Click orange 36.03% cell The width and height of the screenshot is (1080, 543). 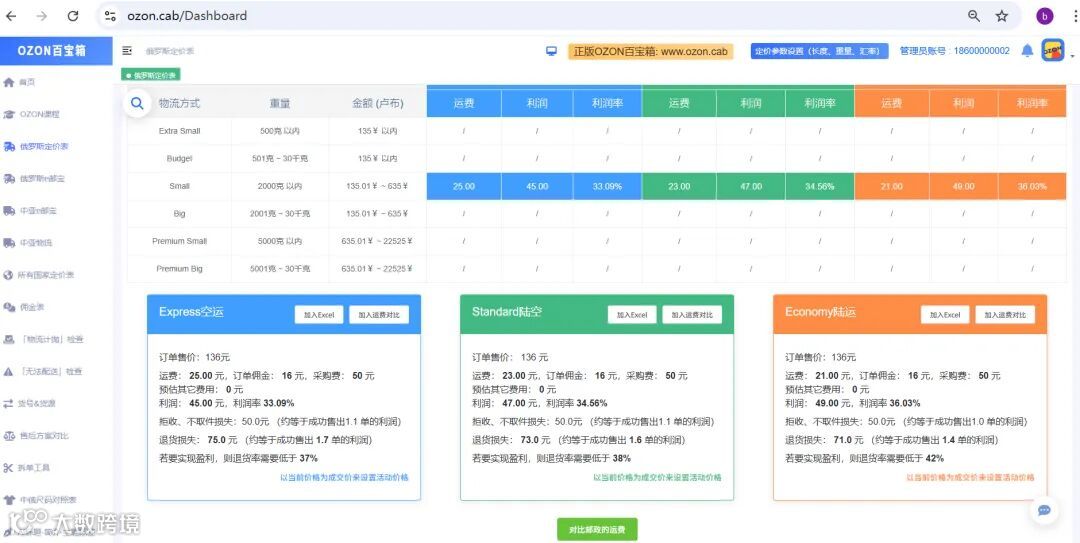click(x=1032, y=186)
